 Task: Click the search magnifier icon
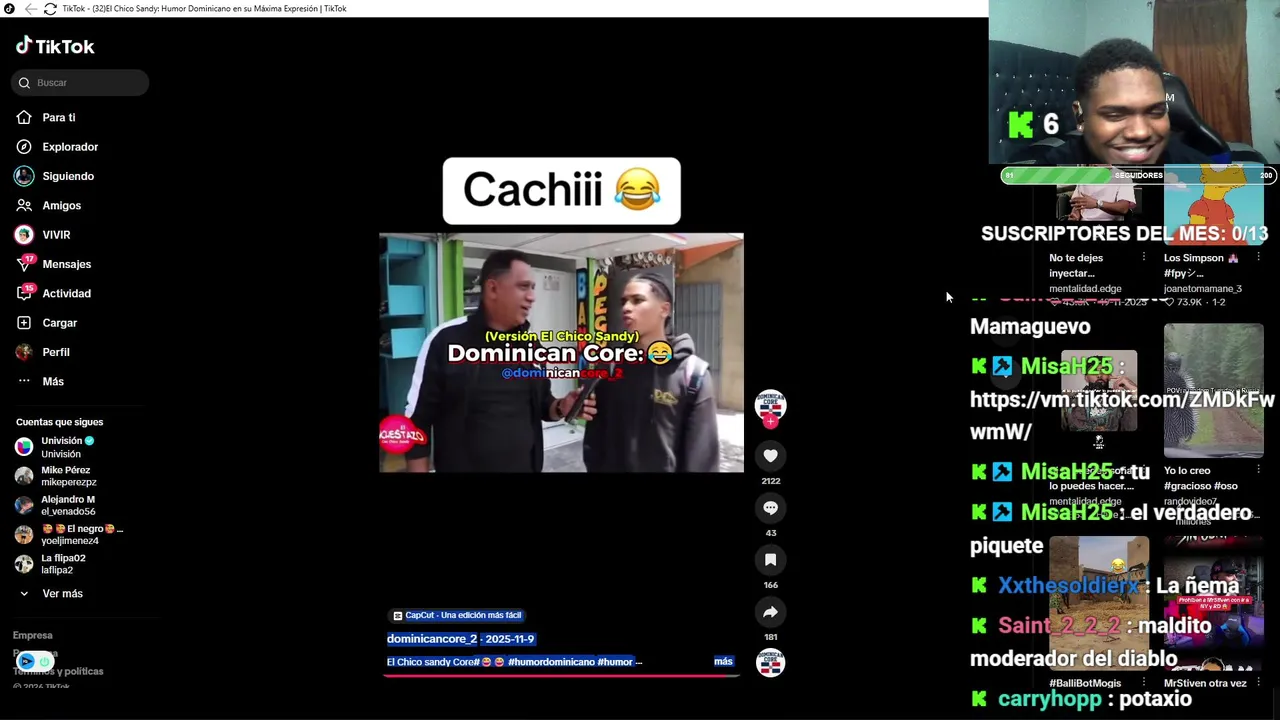(24, 83)
